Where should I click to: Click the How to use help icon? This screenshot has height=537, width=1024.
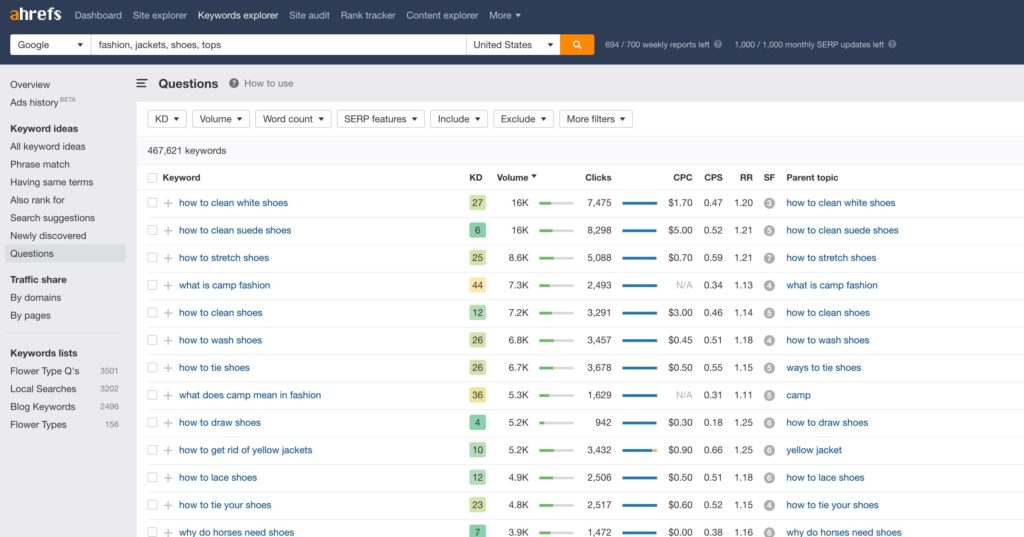tap(234, 83)
